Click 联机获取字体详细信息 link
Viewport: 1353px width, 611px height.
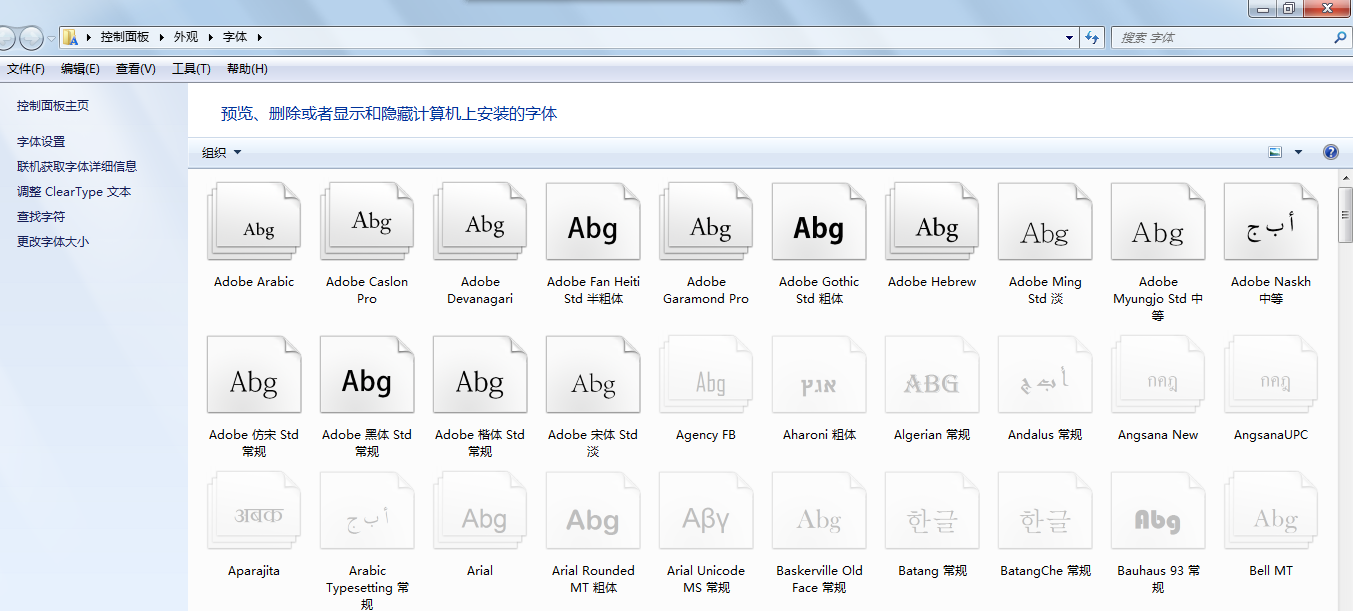[77, 167]
